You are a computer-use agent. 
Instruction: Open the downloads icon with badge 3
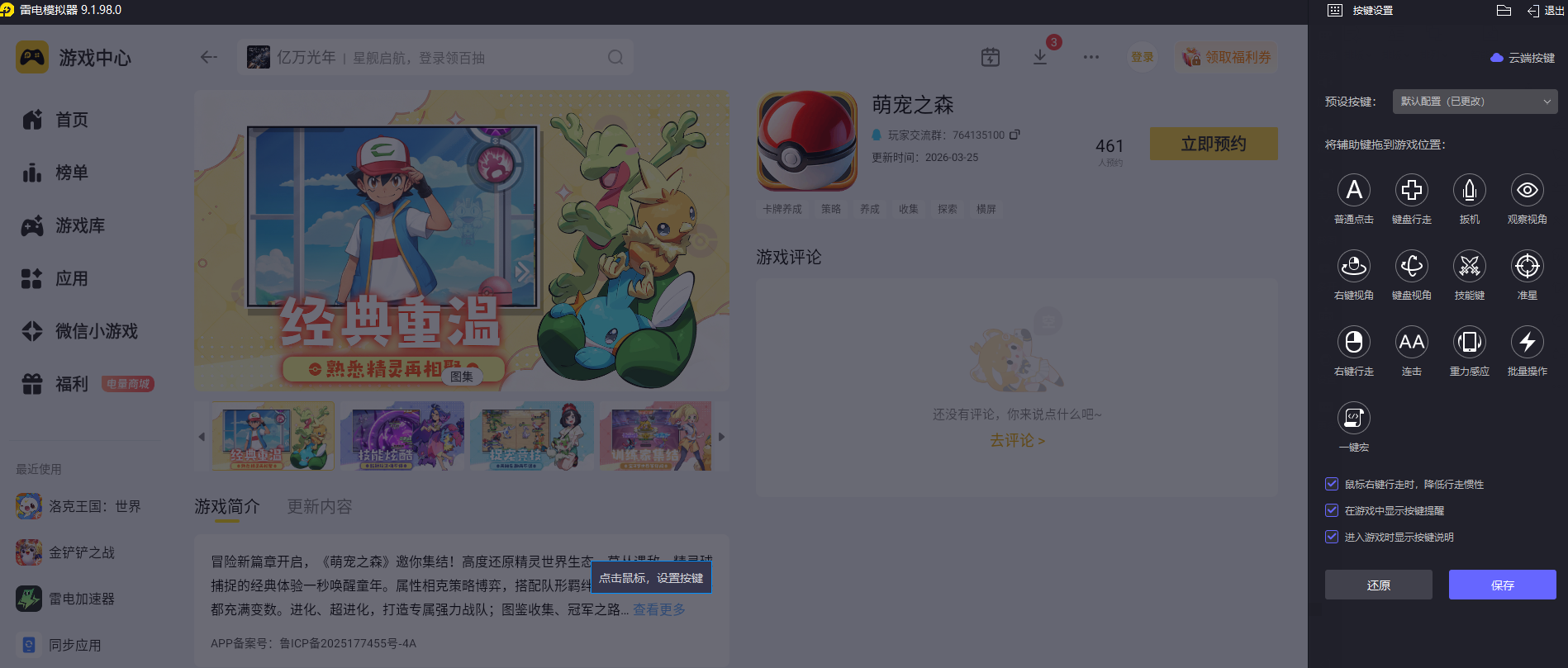pos(1040,57)
